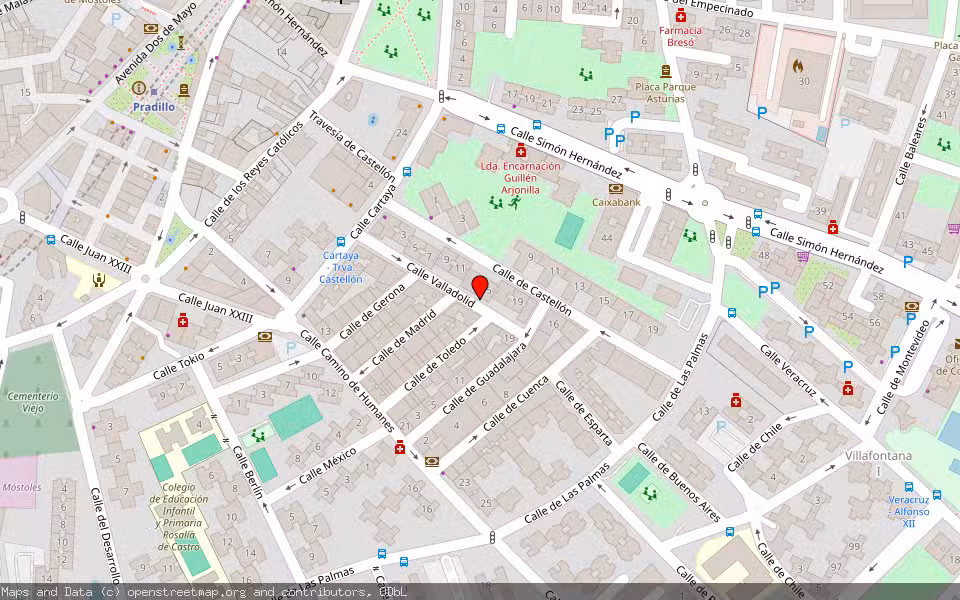
Task: Select the bank icon near Calle de Montevideo
Action: coord(912,306)
